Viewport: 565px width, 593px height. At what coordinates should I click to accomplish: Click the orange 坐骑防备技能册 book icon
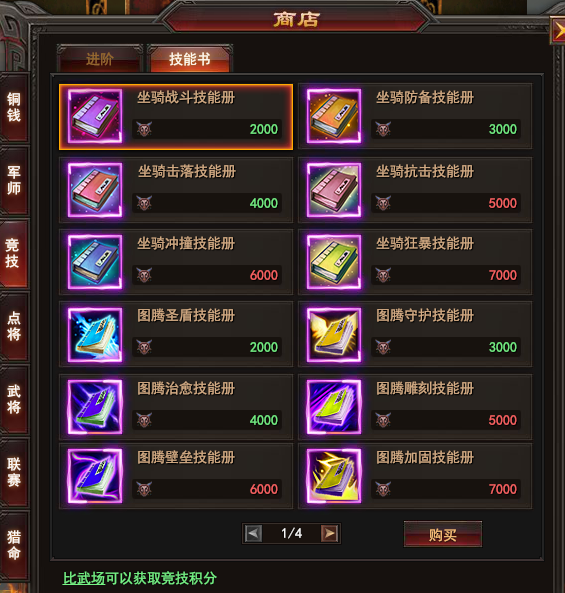pyautogui.click(x=334, y=116)
